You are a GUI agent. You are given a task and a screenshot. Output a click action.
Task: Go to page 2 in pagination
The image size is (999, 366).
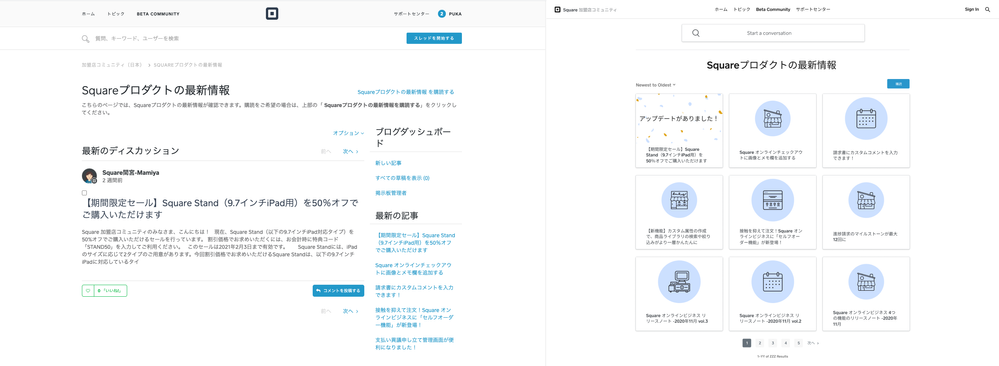[760, 342]
